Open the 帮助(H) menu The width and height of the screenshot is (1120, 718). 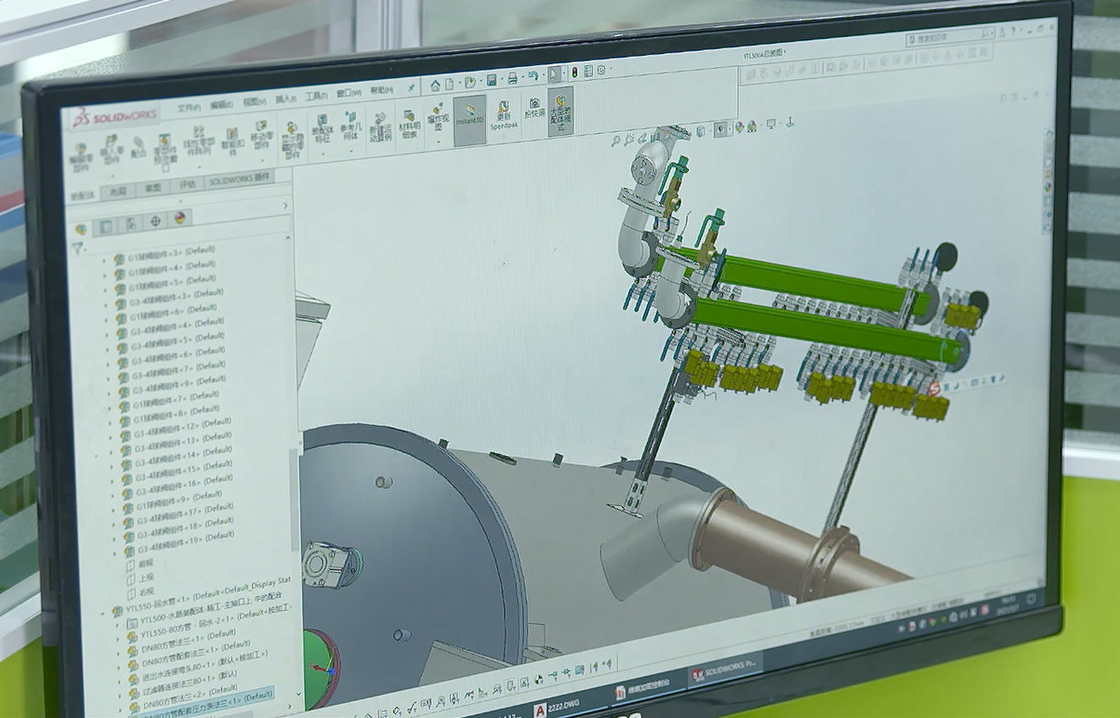[381, 90]
